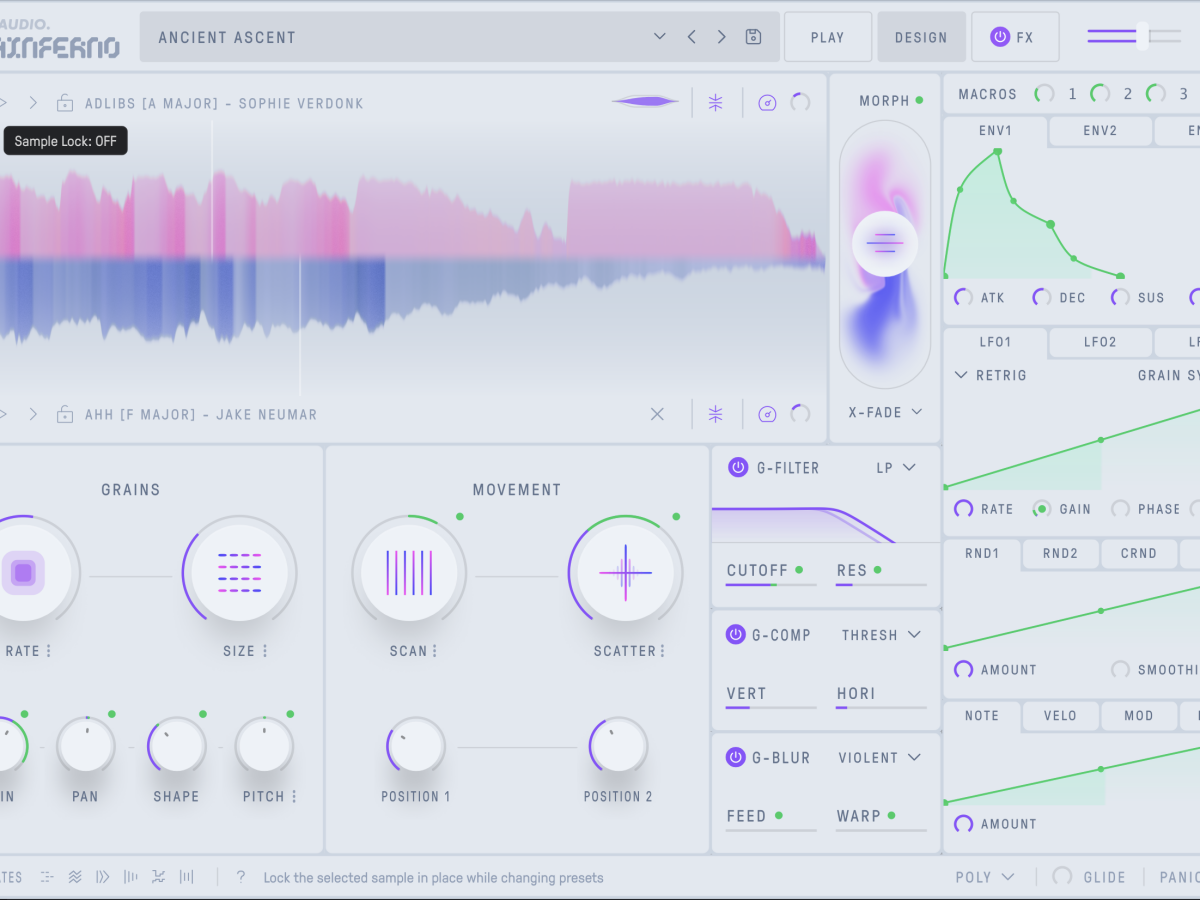Open the ANCIENT ASCENT preset dropdown

click(659, 37)
